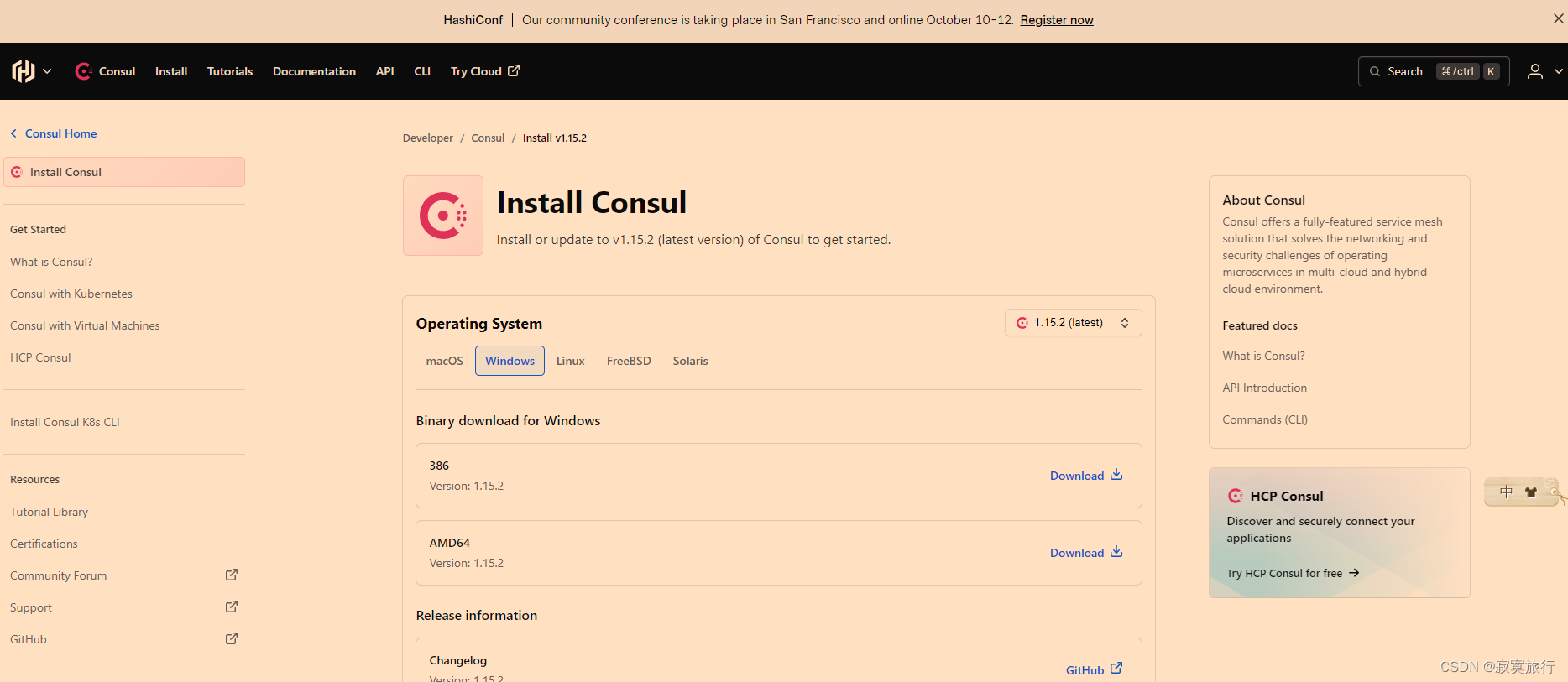The height and width of the screenshot is (682, 1568).
Task: Select the Windows tab
Action: tap(510, 361)
